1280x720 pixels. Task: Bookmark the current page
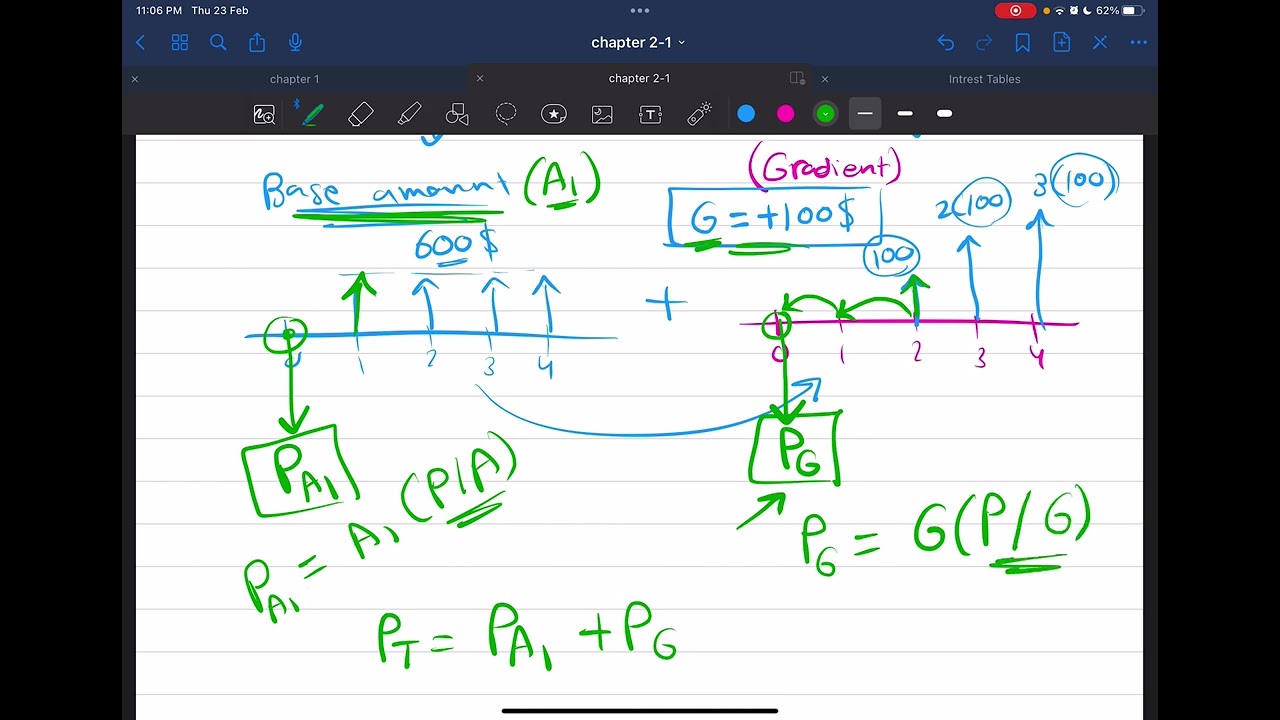1022,42
